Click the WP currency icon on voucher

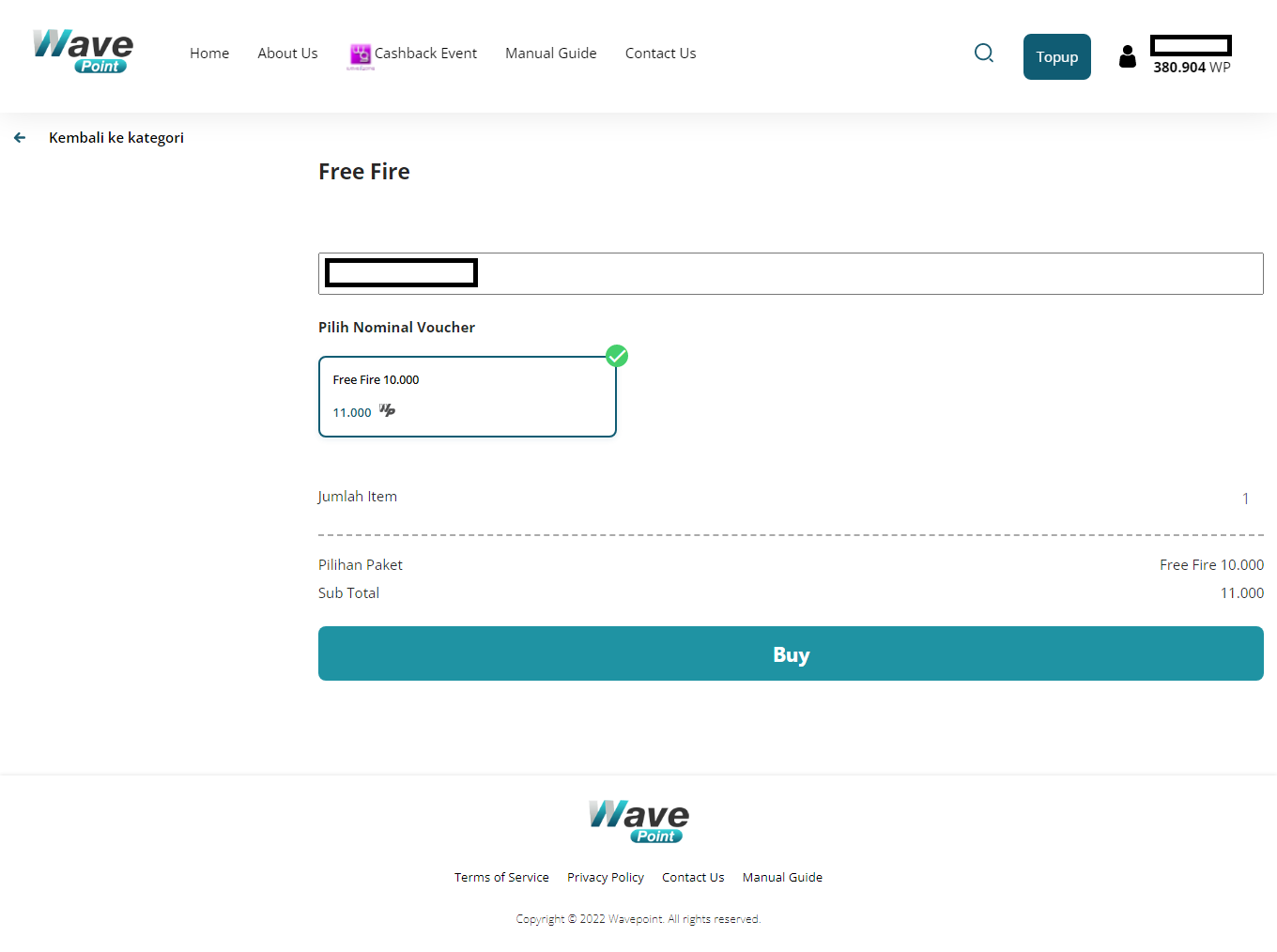point(387,410)
